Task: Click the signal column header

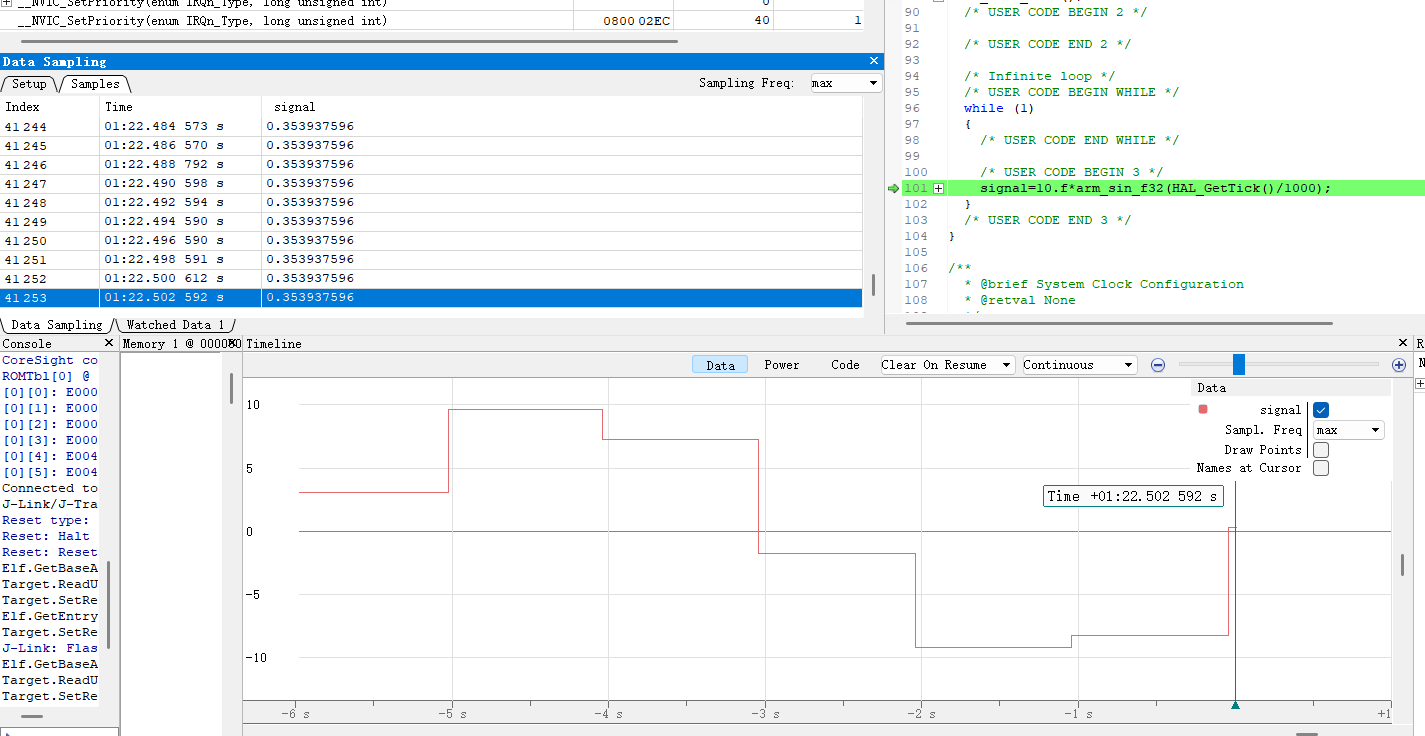Action: tap(561, 106)
